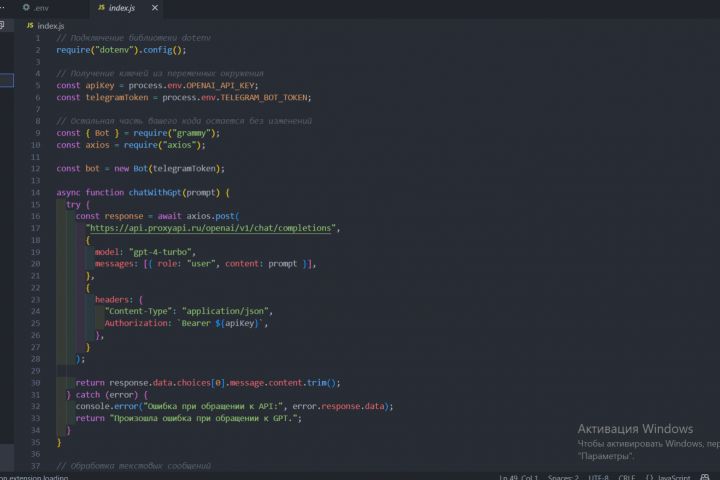This screenshot has height=480, width=720.
Task: Close the index.js tab
Action: tap(155, 8)
